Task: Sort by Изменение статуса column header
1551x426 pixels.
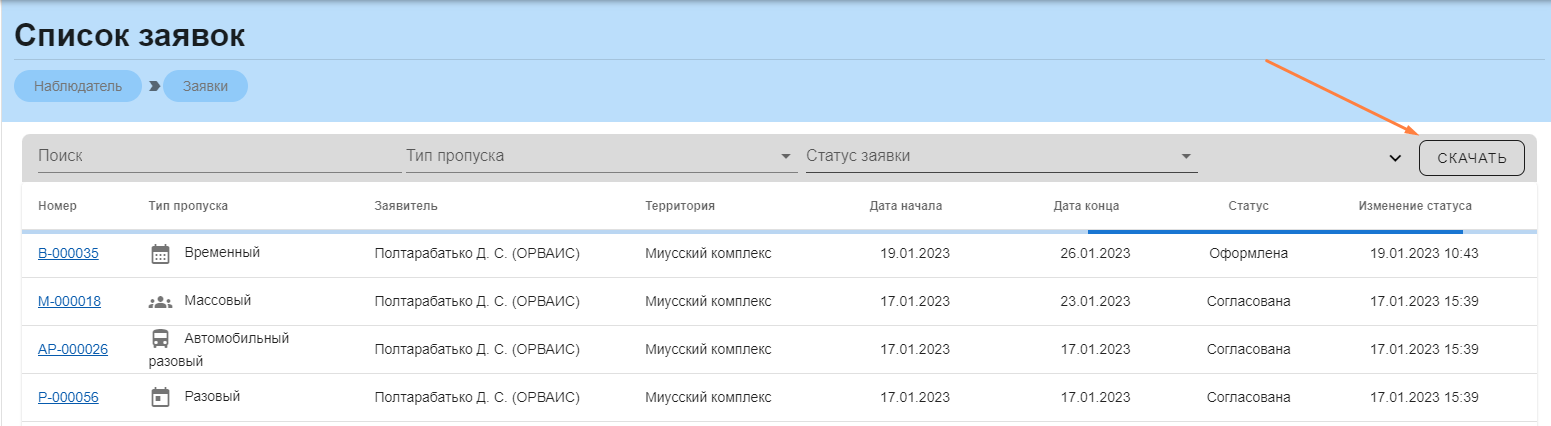Action: [x=1415, y=206]
